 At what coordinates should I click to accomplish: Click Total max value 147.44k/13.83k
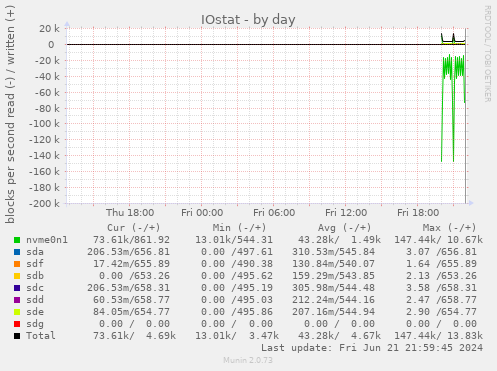pos(439,336)
